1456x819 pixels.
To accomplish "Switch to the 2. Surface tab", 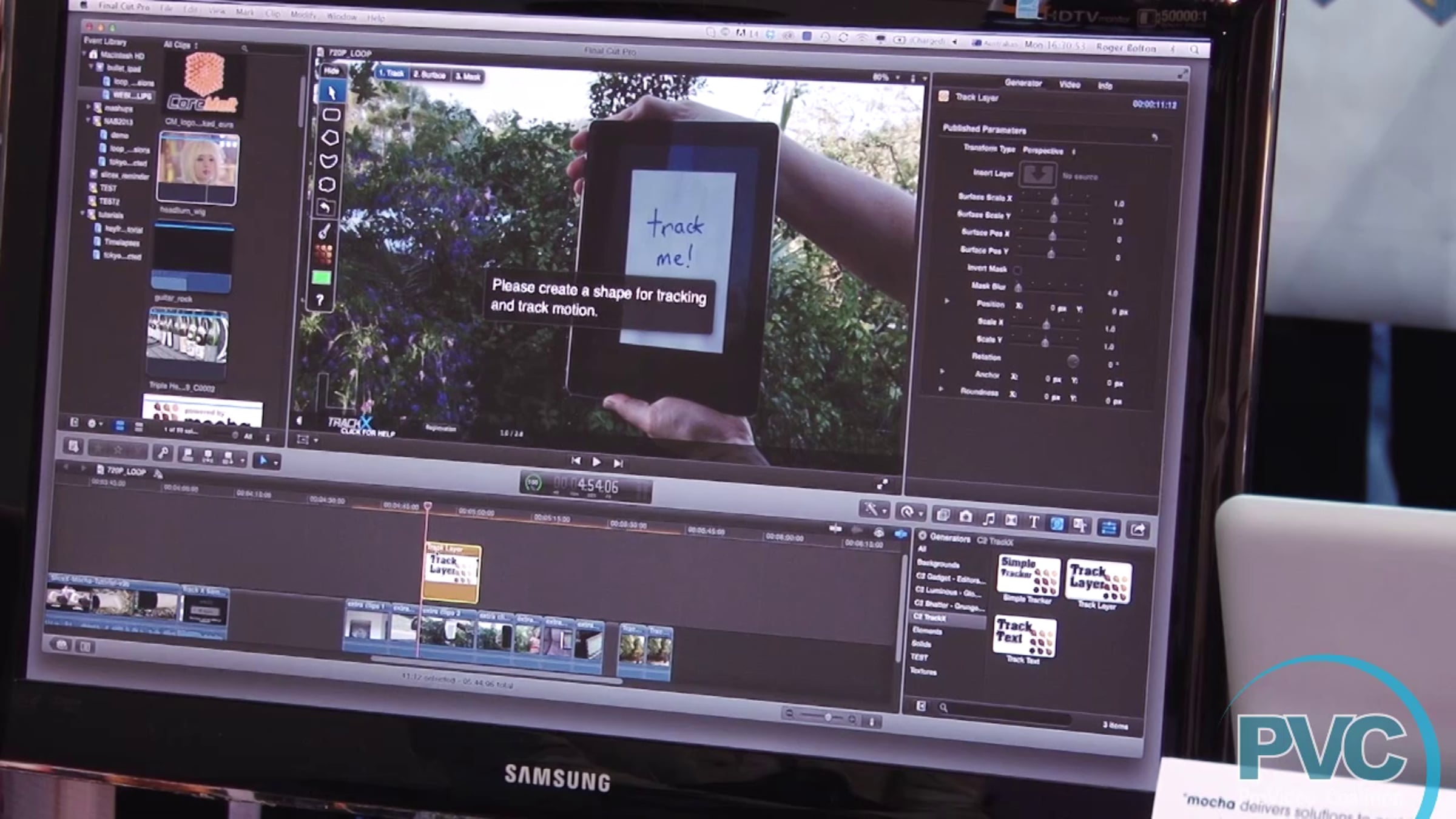I will (x=430, y=75).
